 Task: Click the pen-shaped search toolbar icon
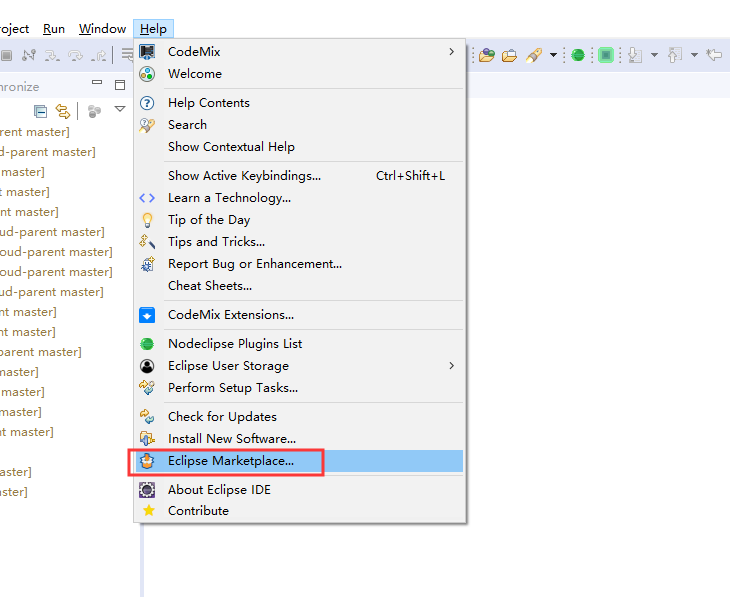pyautogui.click(x=534, y=55)
